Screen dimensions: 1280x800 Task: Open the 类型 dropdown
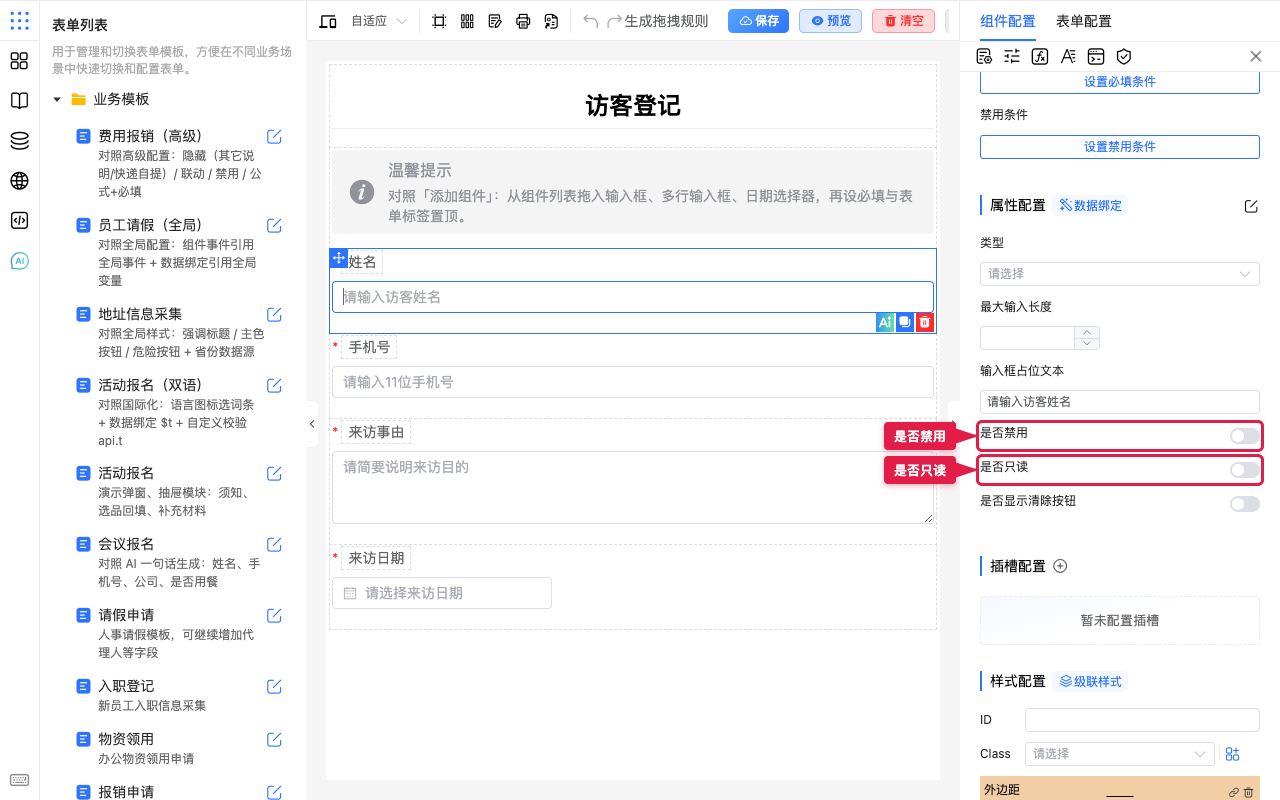tap(1120, 274)
